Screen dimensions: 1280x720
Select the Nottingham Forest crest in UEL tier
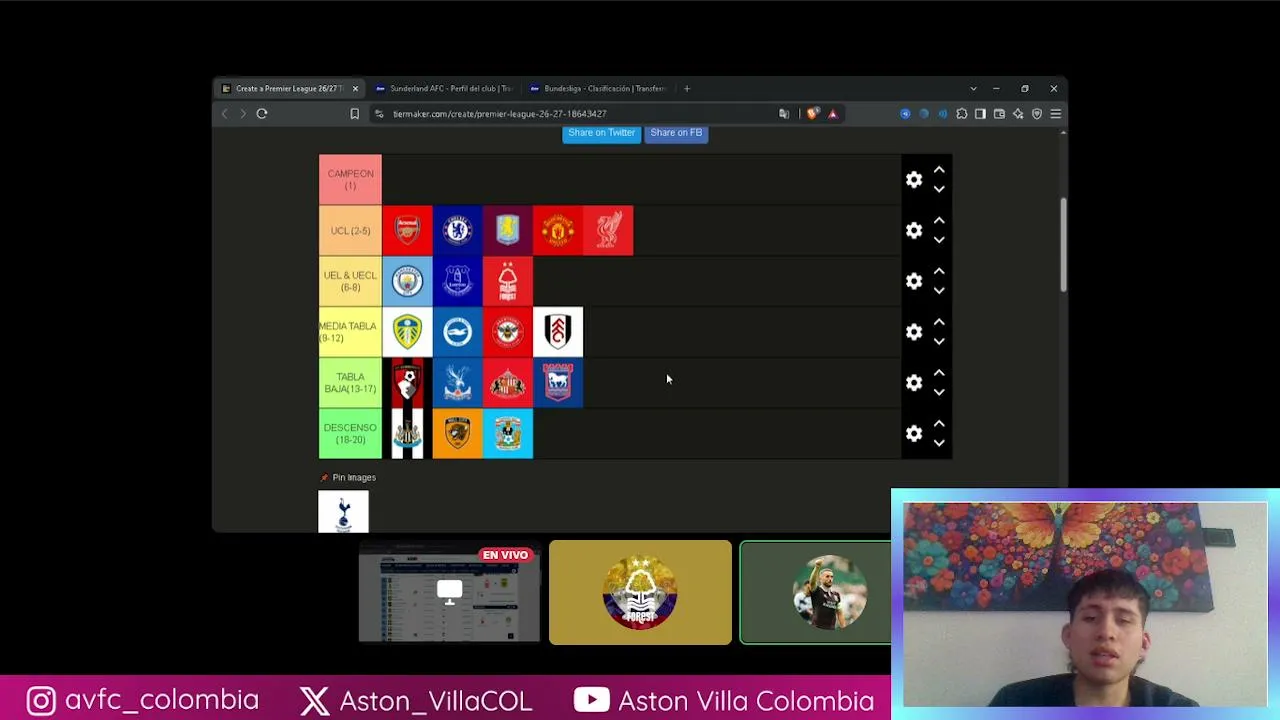(508, 281)
